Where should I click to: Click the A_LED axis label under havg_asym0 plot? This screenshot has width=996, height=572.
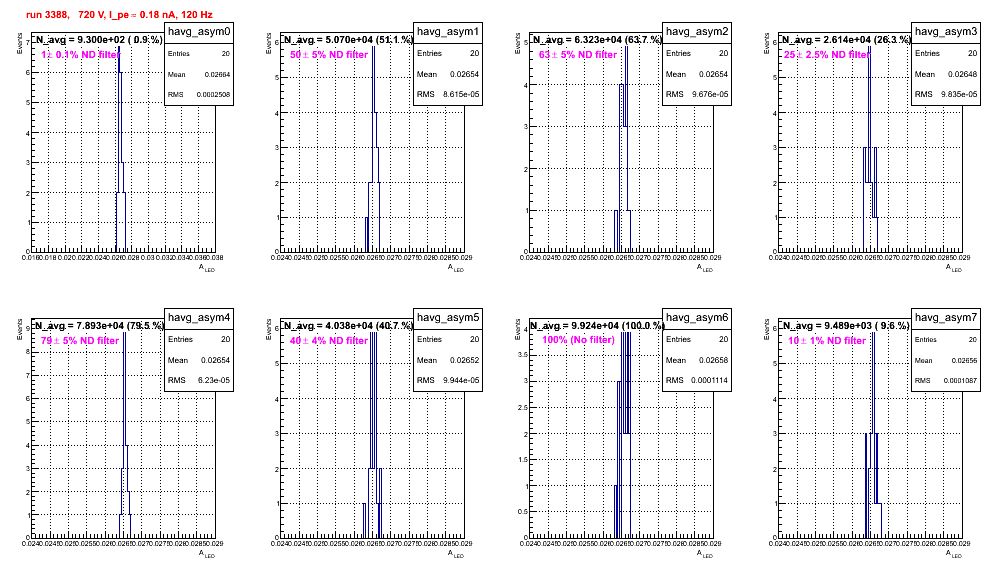point(207,269)
